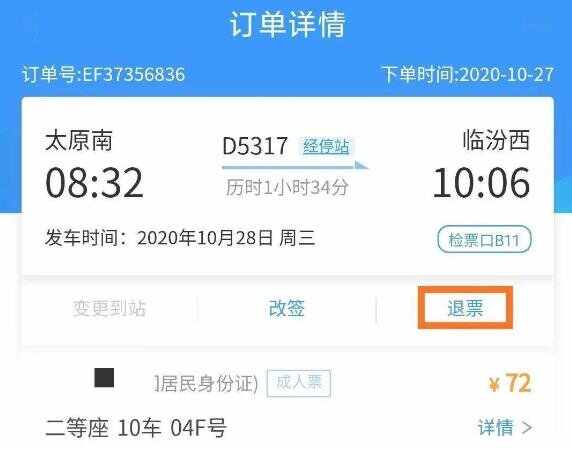Click the 发车时间 departure date line
This screenshot has height=449, width=572.
tap(180, 238)
